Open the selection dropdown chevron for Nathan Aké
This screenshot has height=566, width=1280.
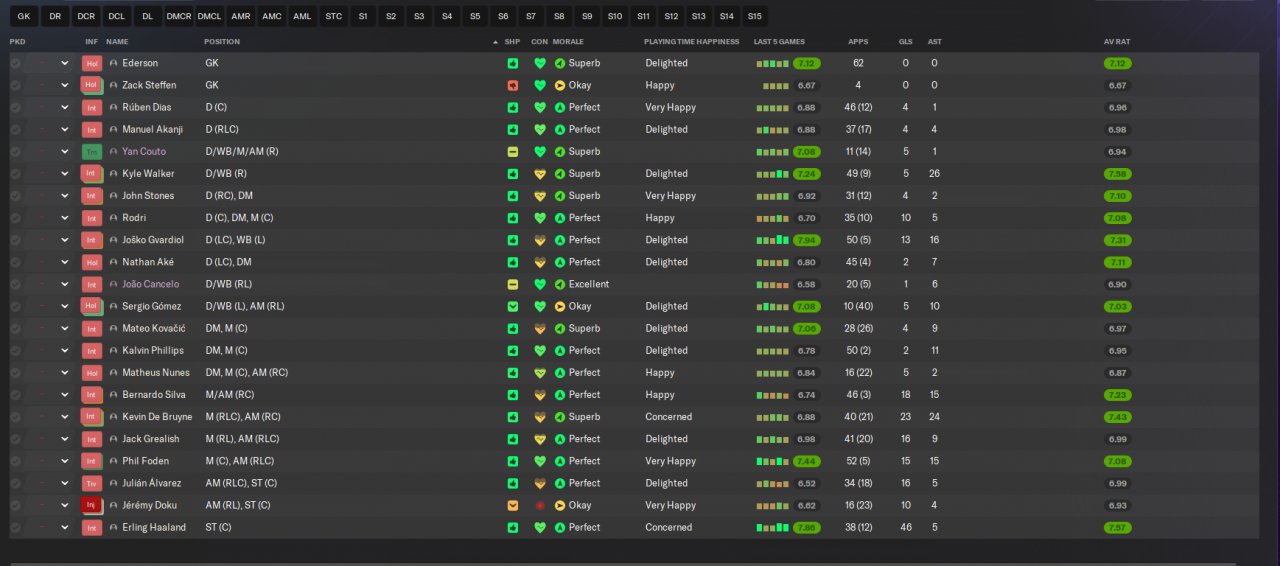pos(65,262)
